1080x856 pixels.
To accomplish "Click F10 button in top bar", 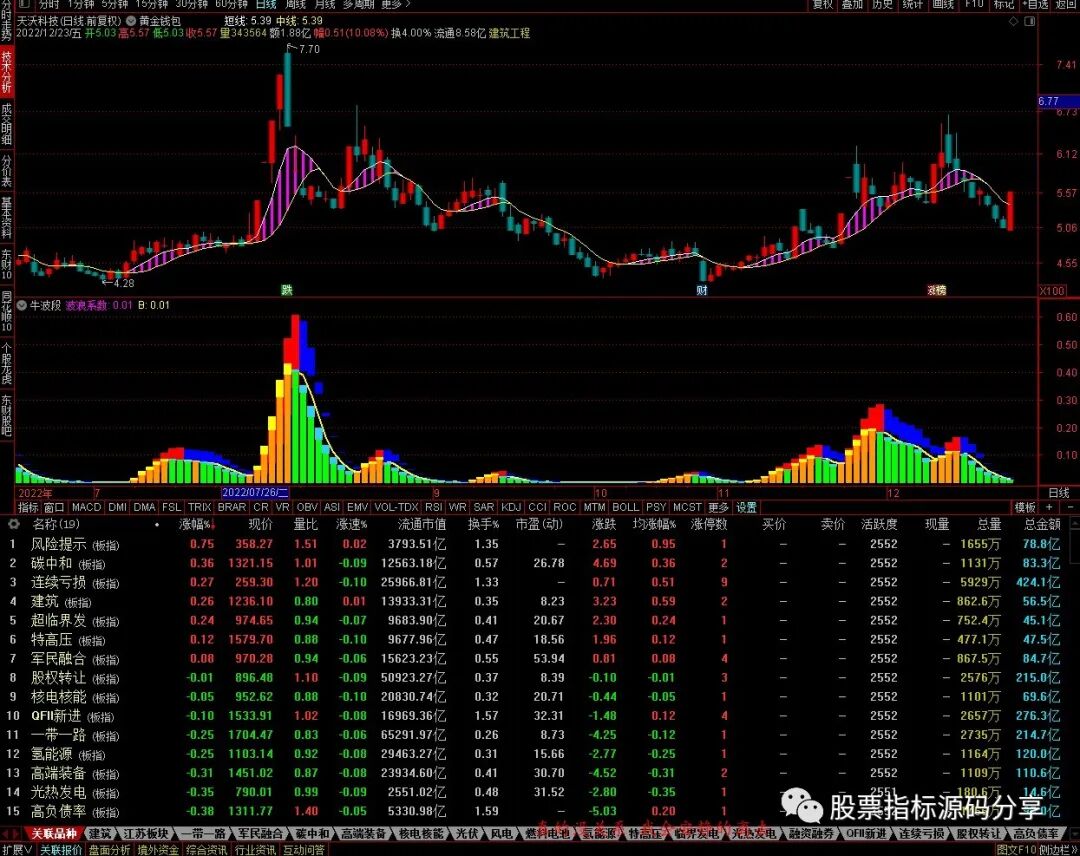I will tap(974, 4).
